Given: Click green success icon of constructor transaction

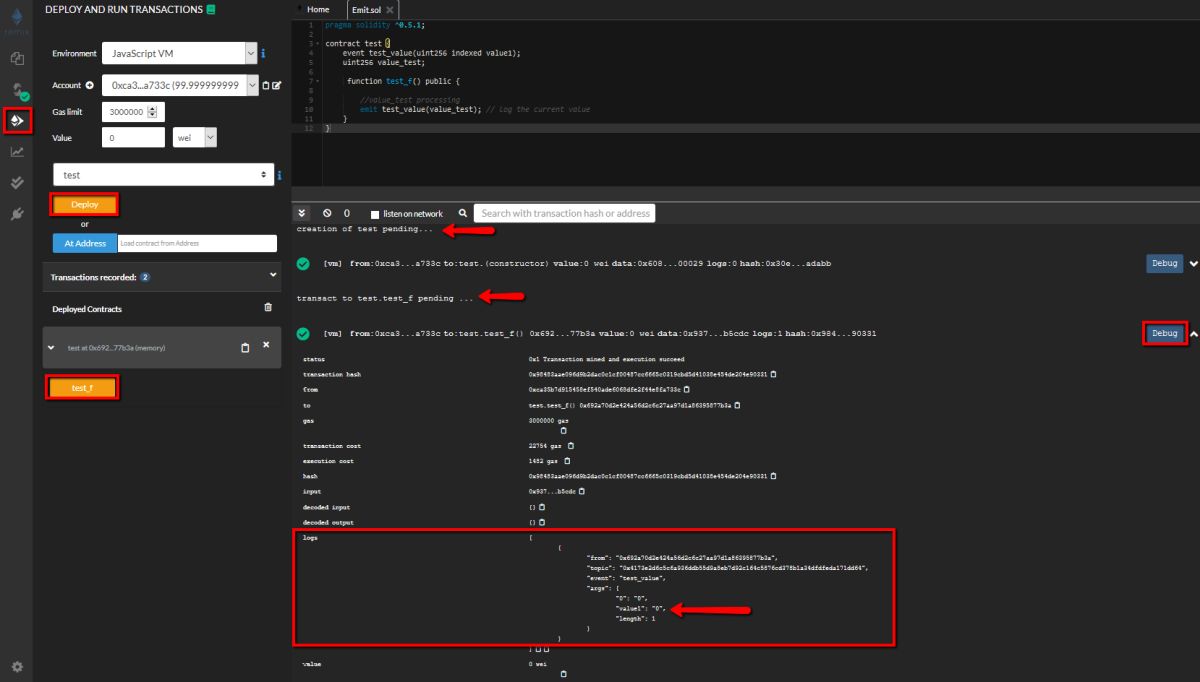Looking at the screenshot, I should point(303,264).
